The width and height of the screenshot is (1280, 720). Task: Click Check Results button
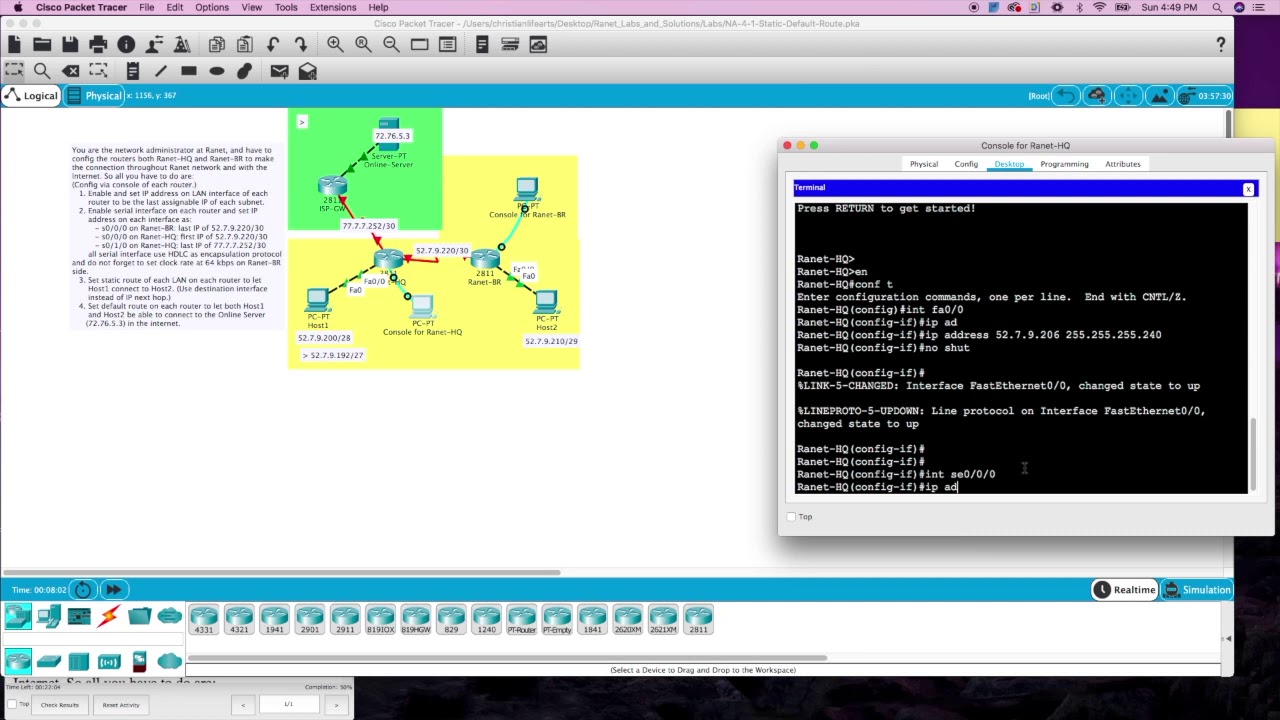(x=60, y=705)
